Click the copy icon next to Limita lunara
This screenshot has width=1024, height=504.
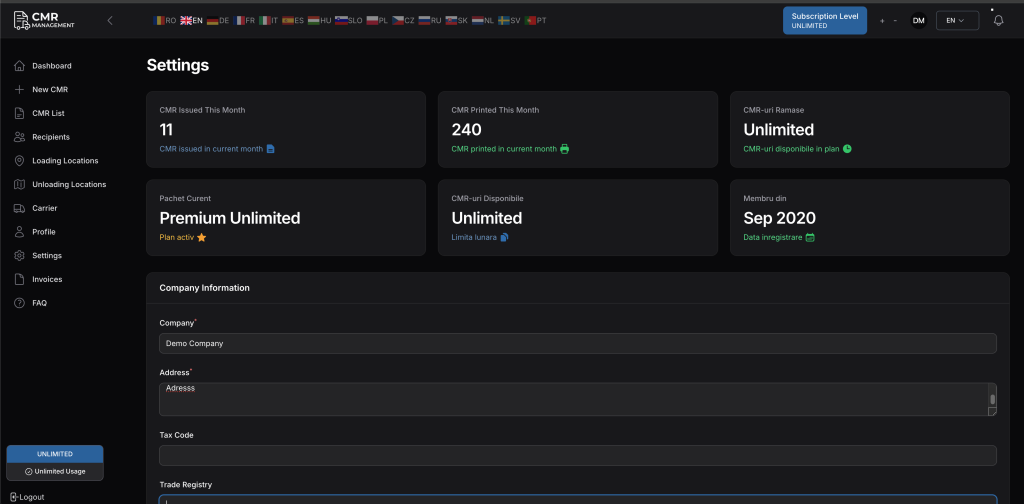pyautogui.click(x=504, y=238)
